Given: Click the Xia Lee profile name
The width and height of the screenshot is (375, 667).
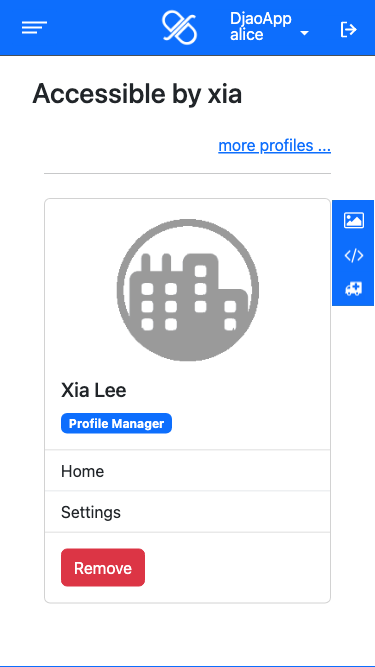Looking at the screenshot, I should coord(94,390).
